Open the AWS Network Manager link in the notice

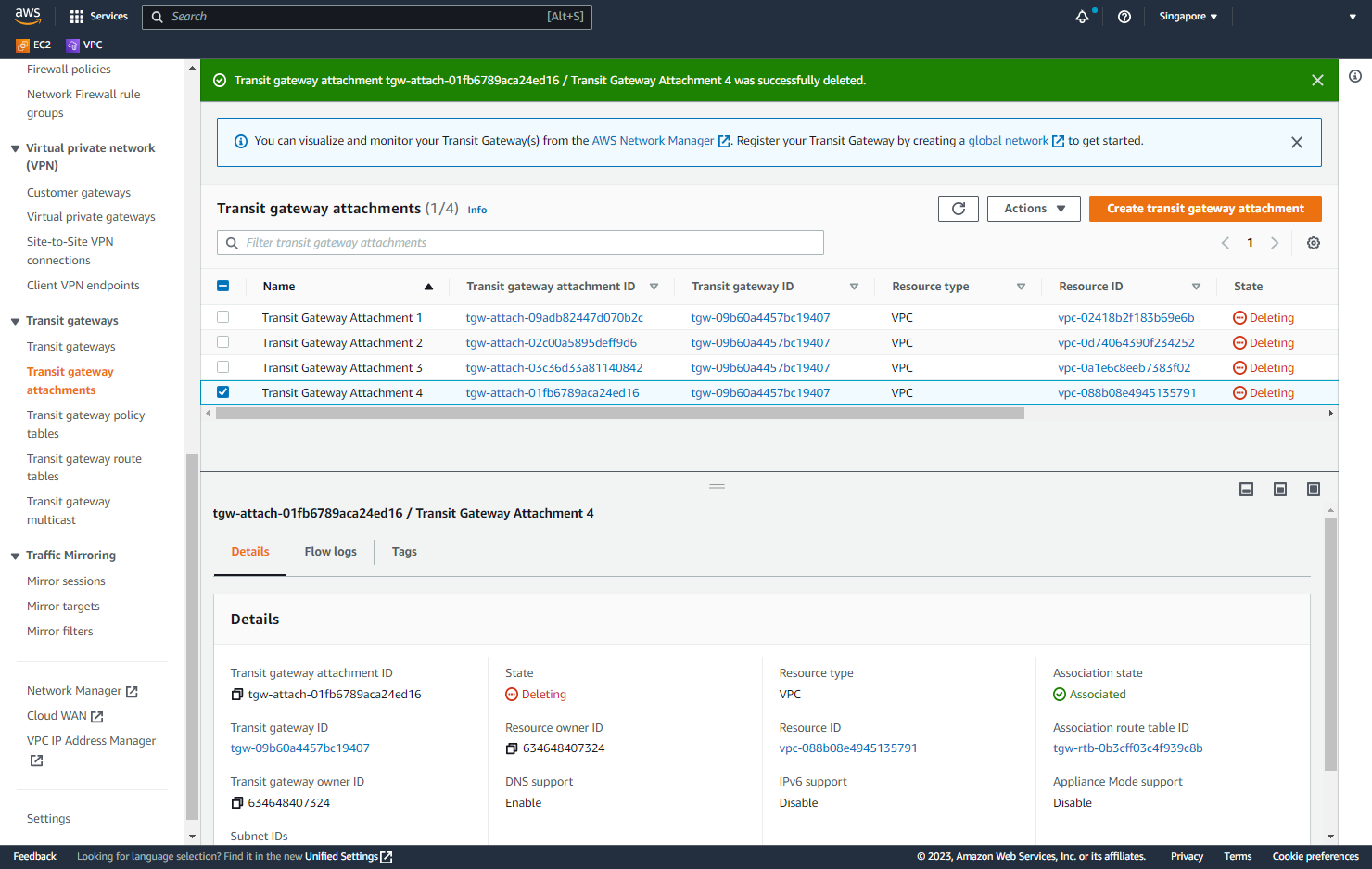pyautogui.click(x=661, y=141)
